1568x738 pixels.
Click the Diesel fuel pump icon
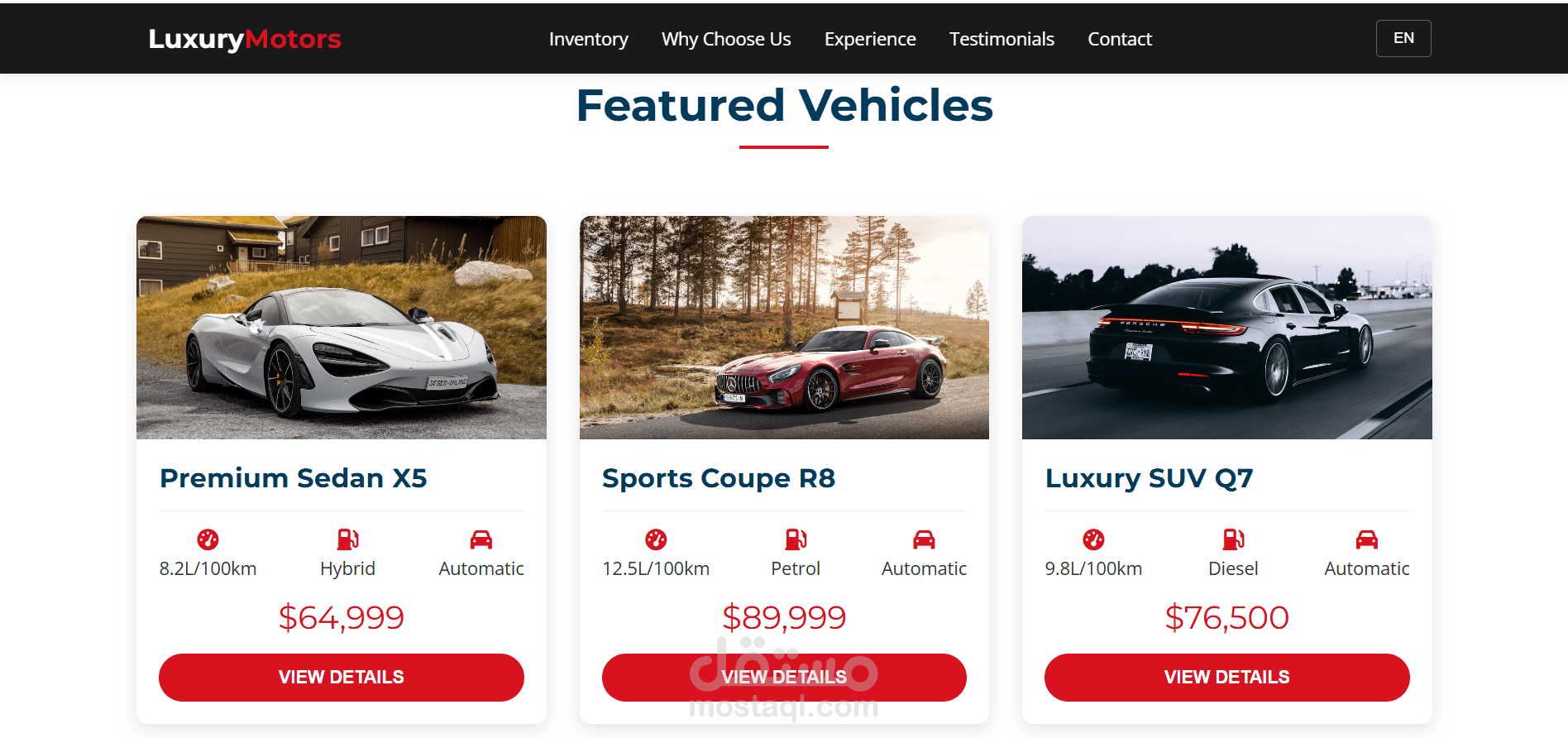point(1233,539)
